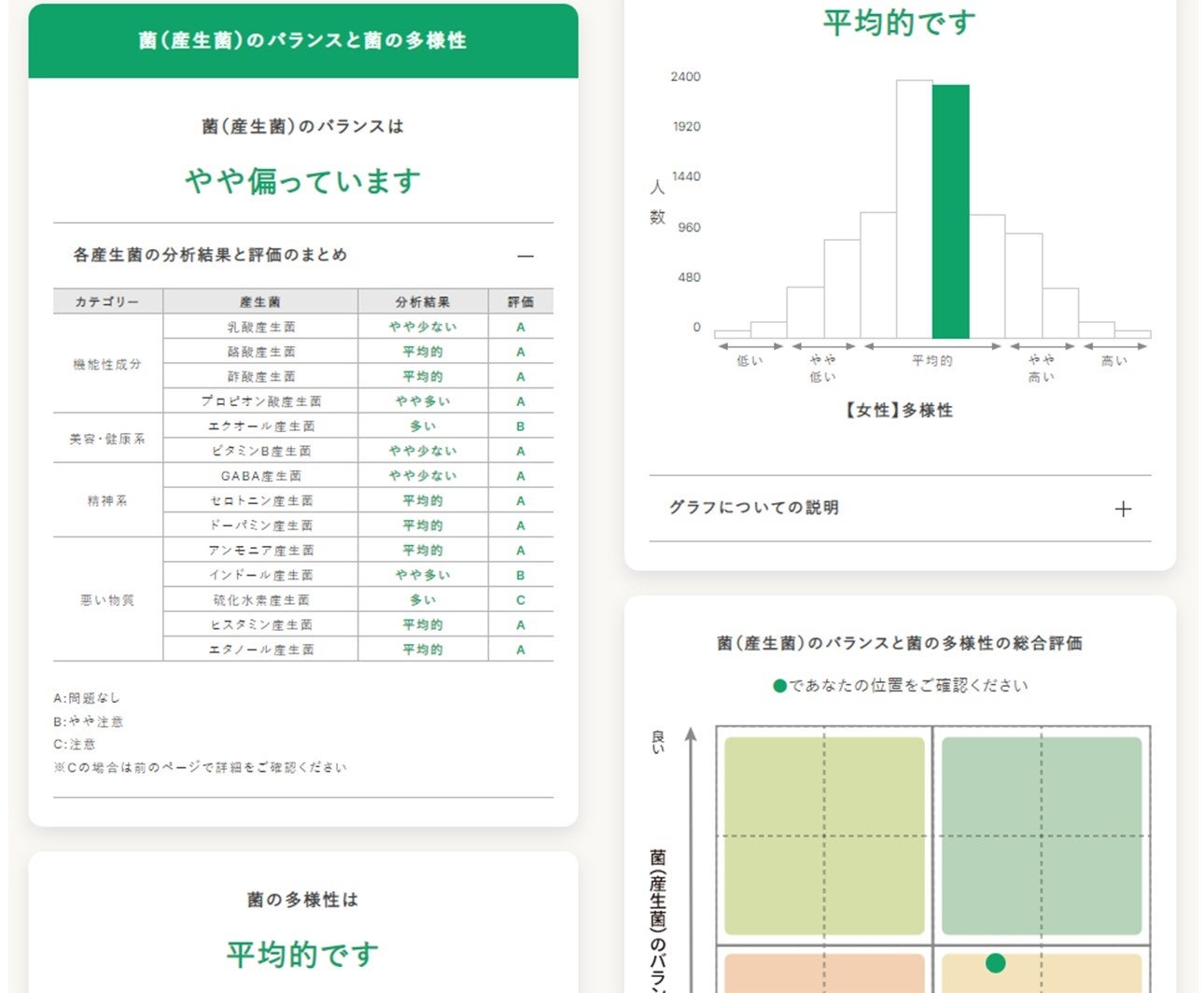Select the プロピオン酸産生菌 row name
1204x993 pixels.
[x=261, y=401]
